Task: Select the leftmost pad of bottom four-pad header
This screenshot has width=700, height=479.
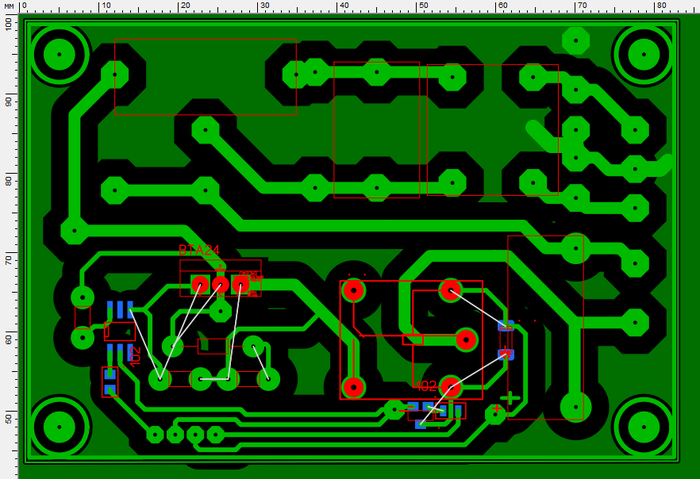Action: click(x=155, y=434)
